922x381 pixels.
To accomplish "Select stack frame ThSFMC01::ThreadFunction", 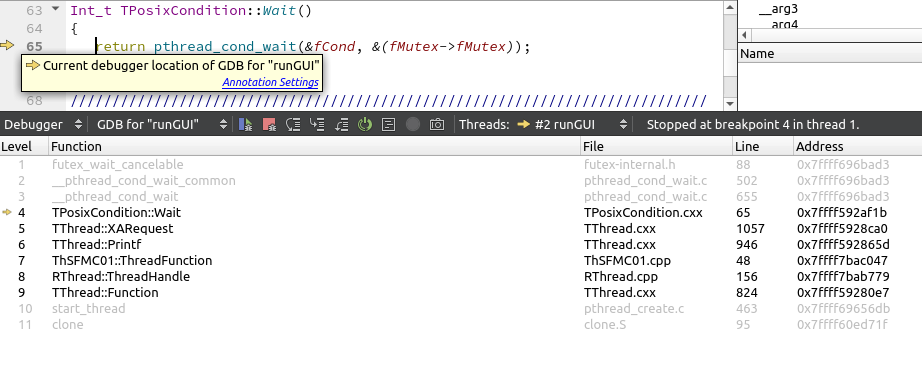I will [132, 260].
